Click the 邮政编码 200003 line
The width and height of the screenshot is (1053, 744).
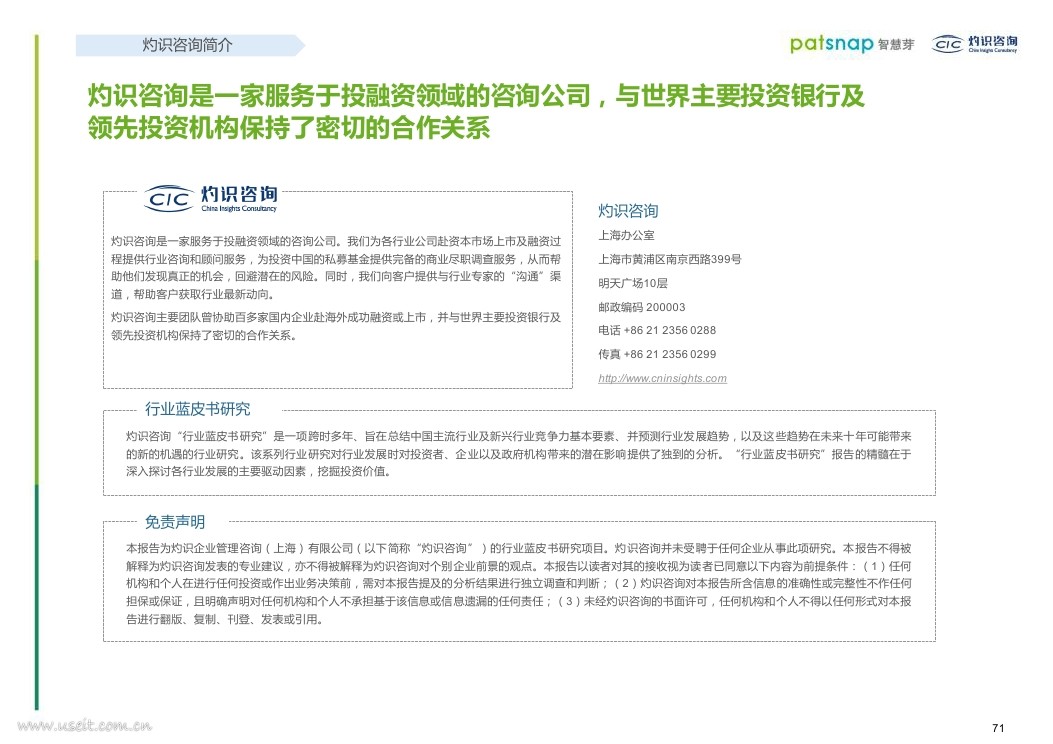[641, 307]
